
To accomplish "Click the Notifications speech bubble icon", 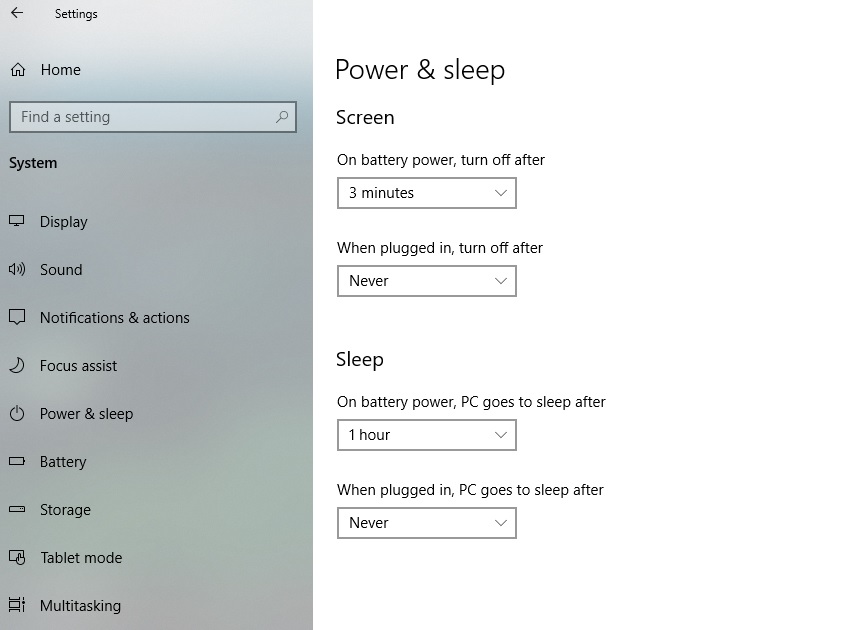I will tap(17, 317).
